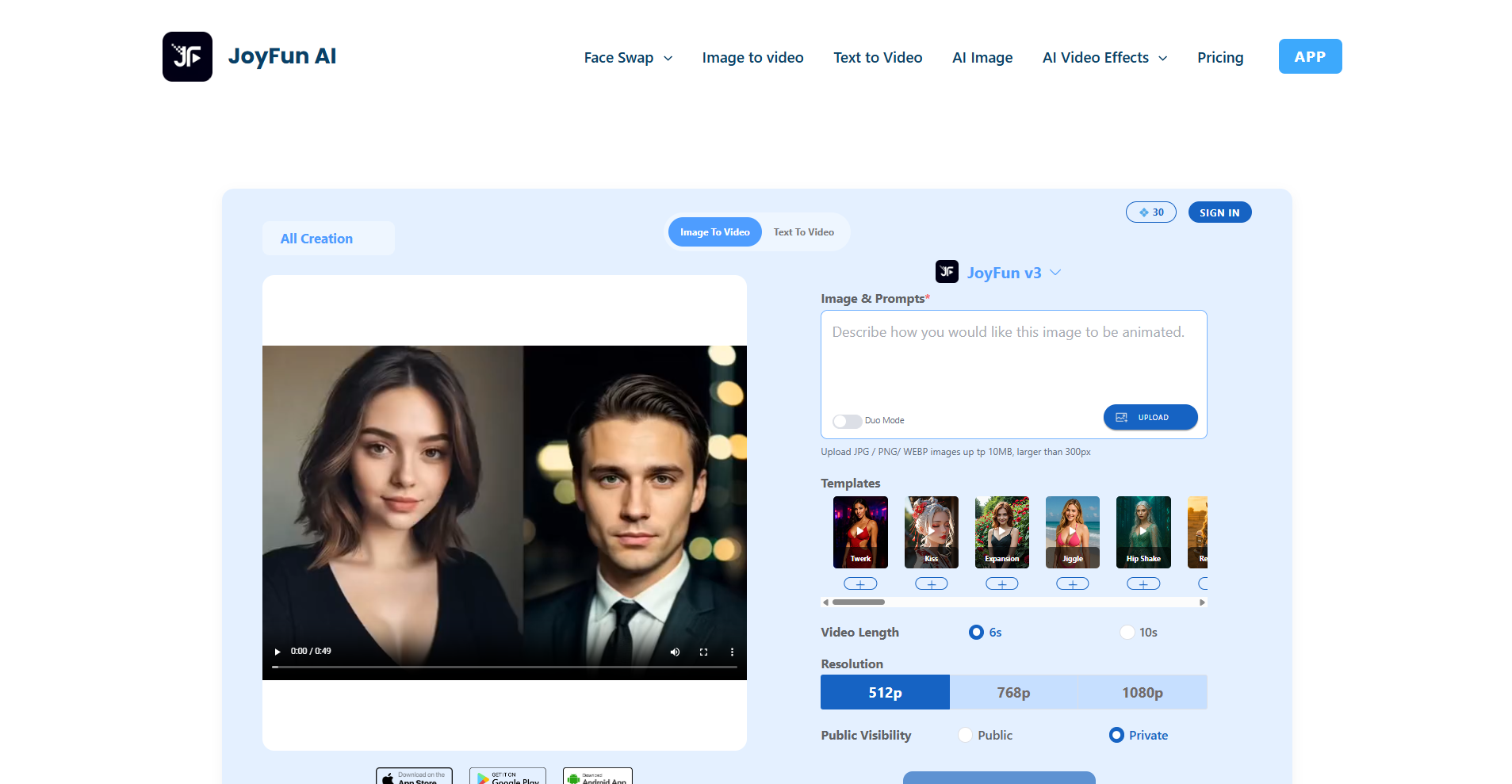Viewport: 1512px width, 784px height.
Task: Enter fullscreen on the preview video
Action: 703,651
